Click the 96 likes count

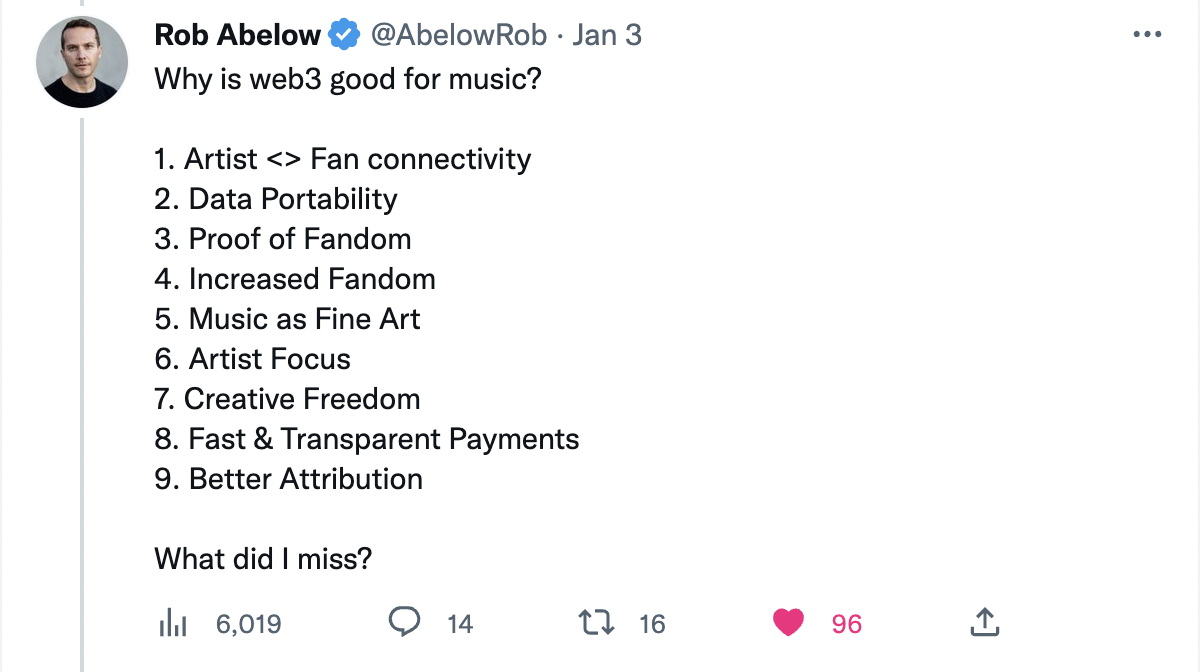846,624
